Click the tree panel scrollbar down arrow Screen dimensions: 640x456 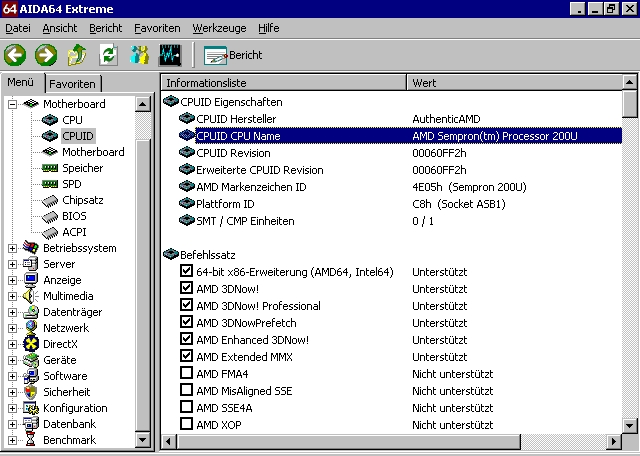coord(142,440)
